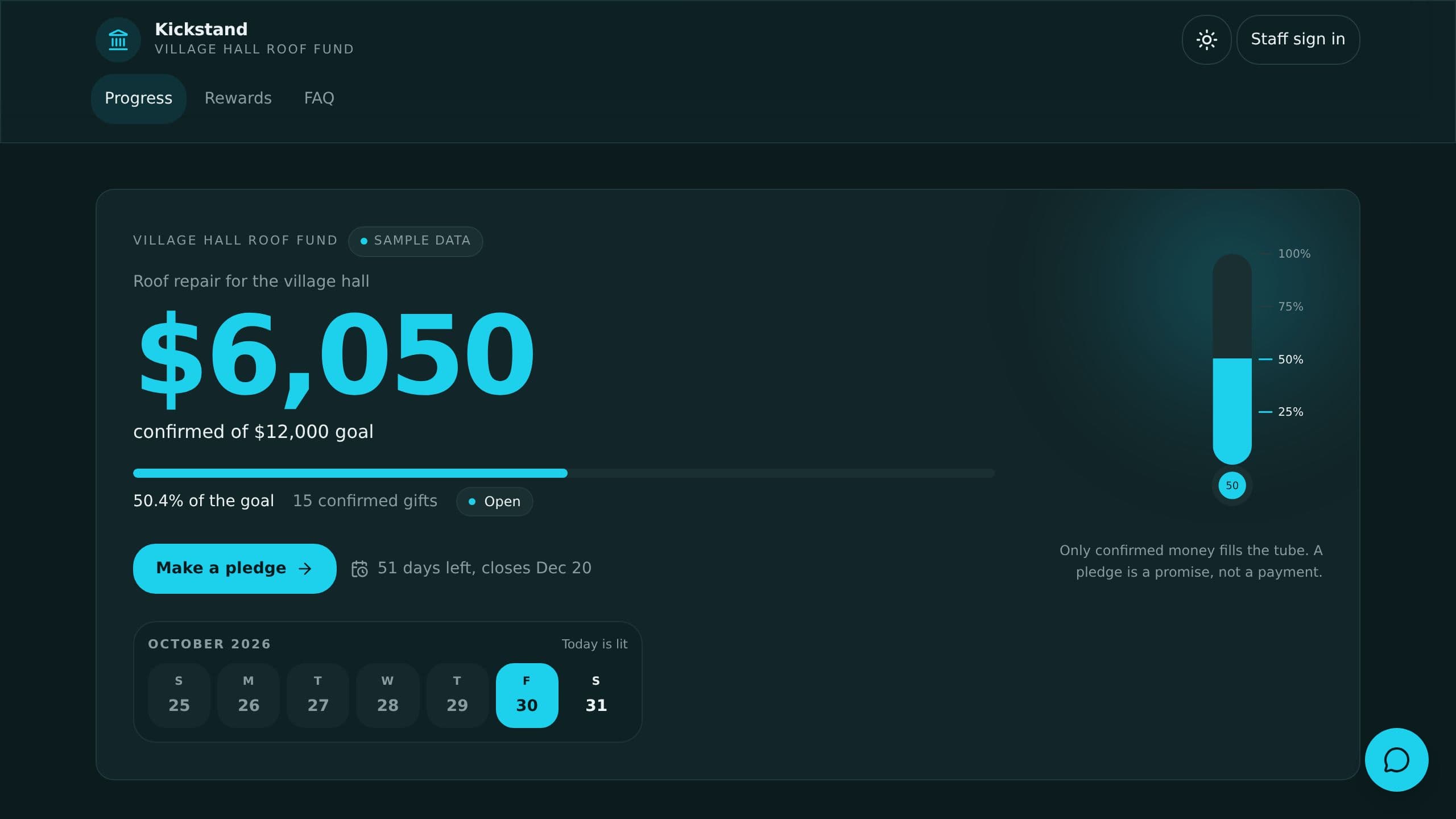Click the thermometer bulb showing 50

[1232, 486]
